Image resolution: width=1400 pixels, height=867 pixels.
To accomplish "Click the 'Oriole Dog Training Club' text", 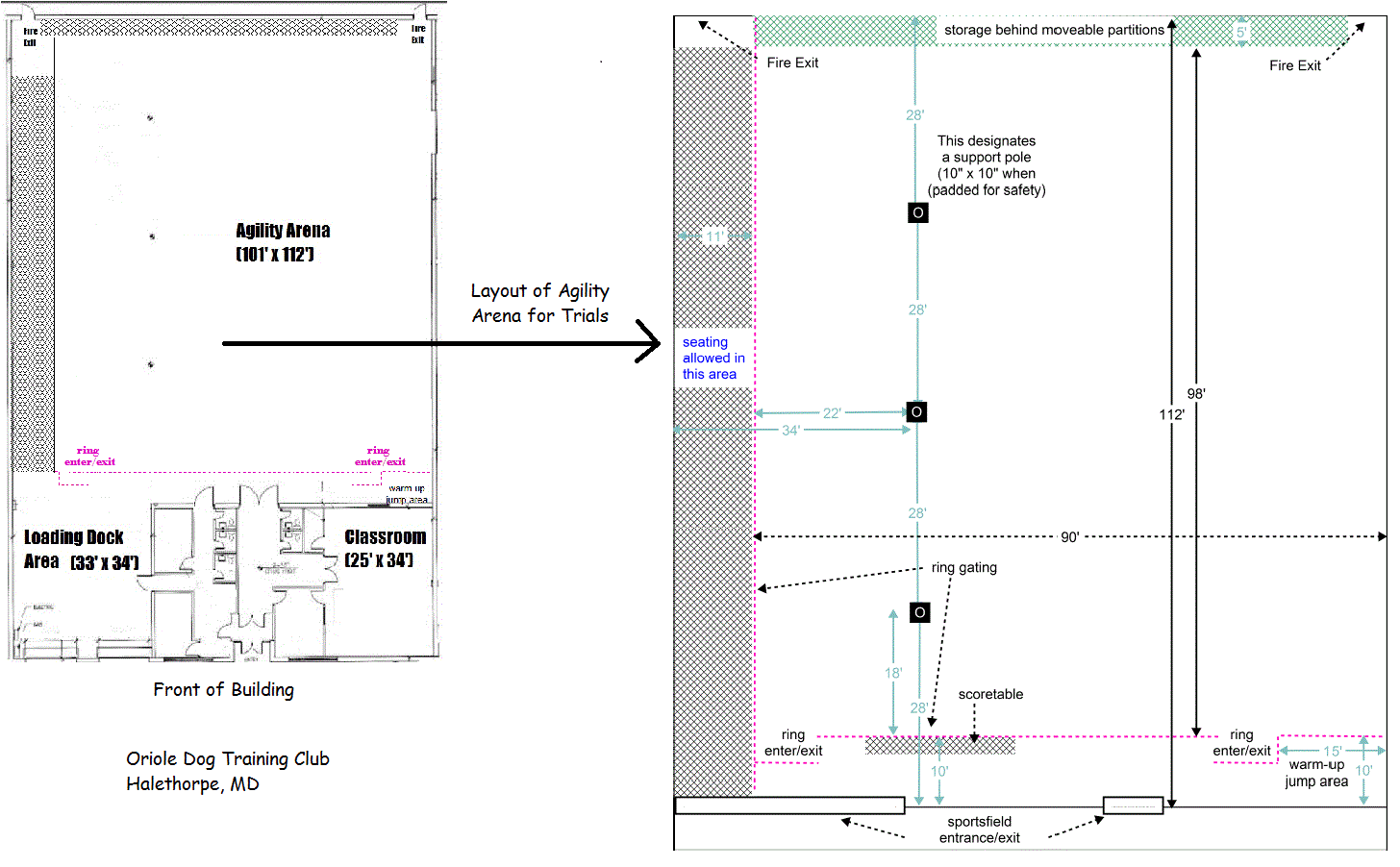I will pyautogui.click(x=228, y=758).
